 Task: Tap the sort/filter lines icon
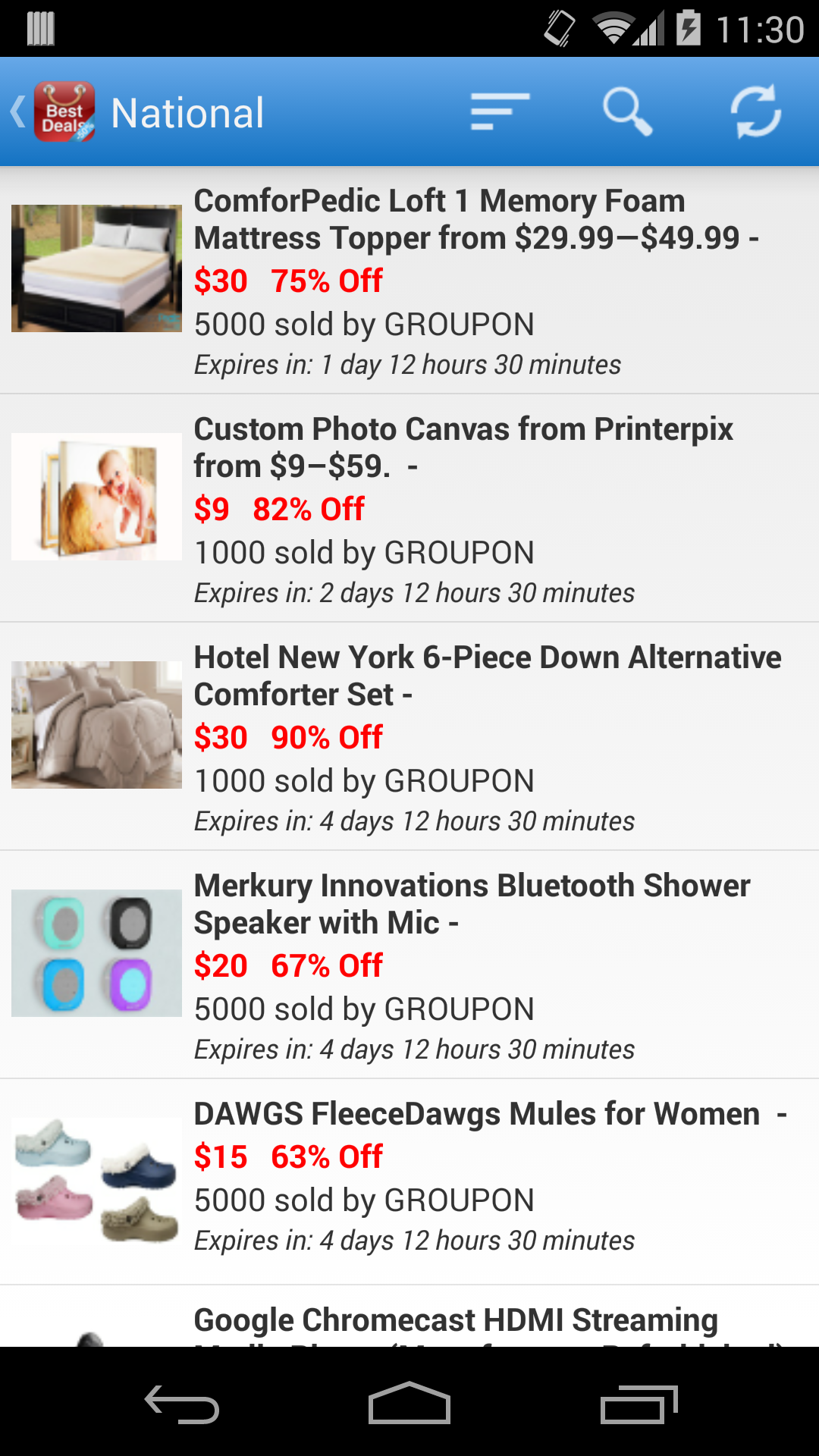point(499,112)
